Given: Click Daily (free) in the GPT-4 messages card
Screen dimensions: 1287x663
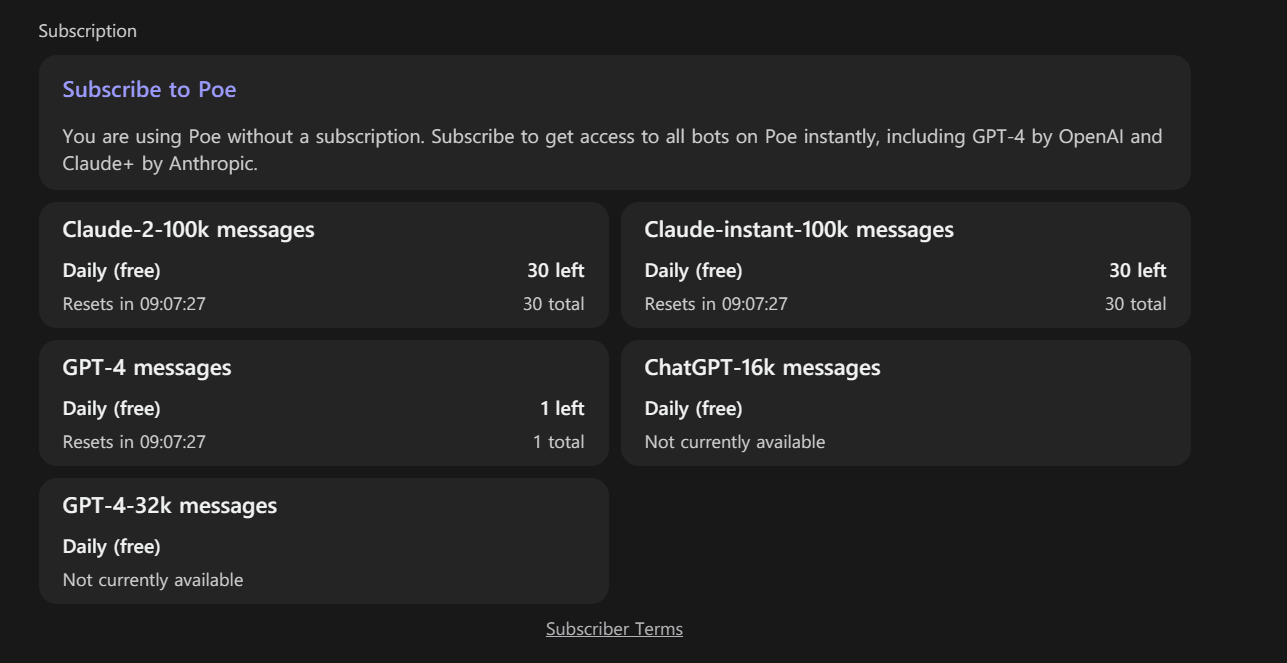Looking at the screenshot, I should [111, 409].
